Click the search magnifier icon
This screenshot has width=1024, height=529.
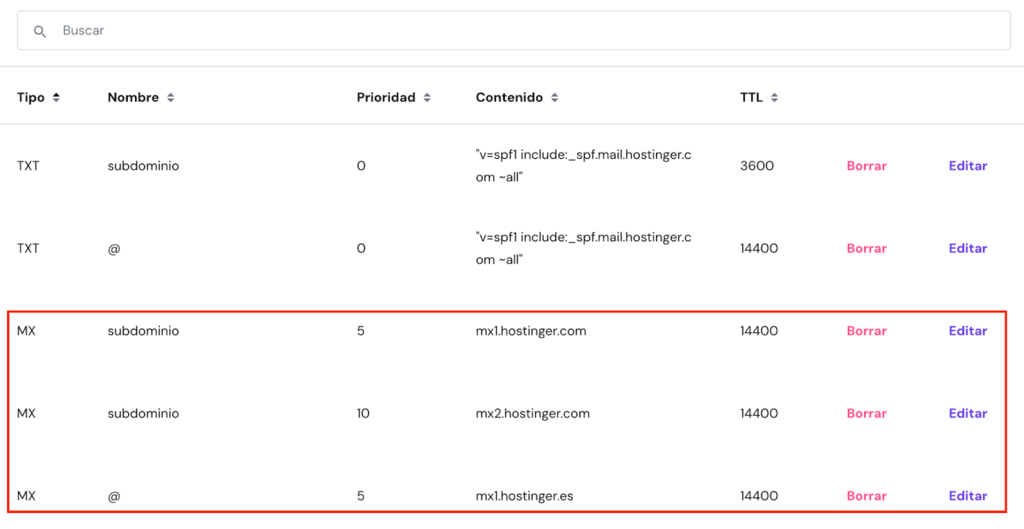click(x=40, y=31)
